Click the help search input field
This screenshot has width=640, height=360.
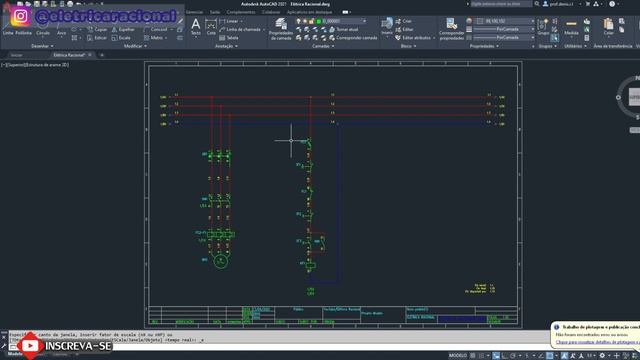(501, 4)
